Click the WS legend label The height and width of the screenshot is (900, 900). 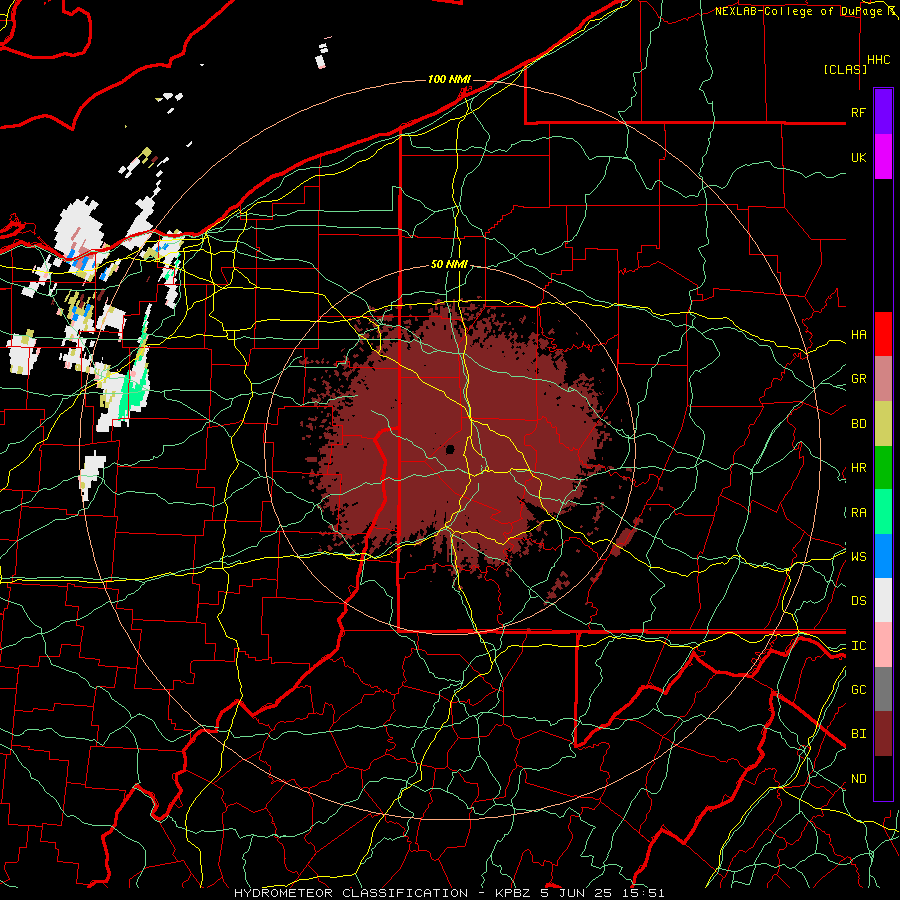(858, 557)
